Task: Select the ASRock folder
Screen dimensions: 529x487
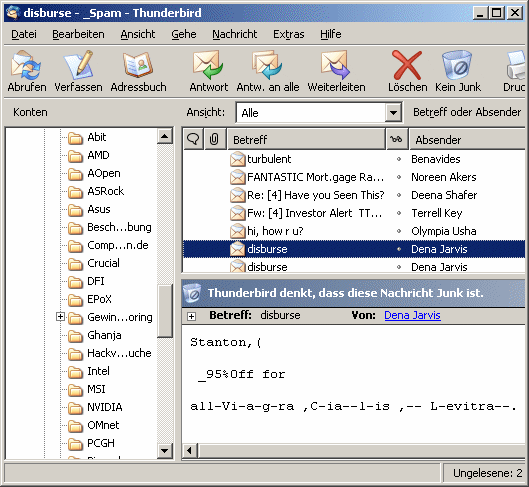Action: point(106,191)
